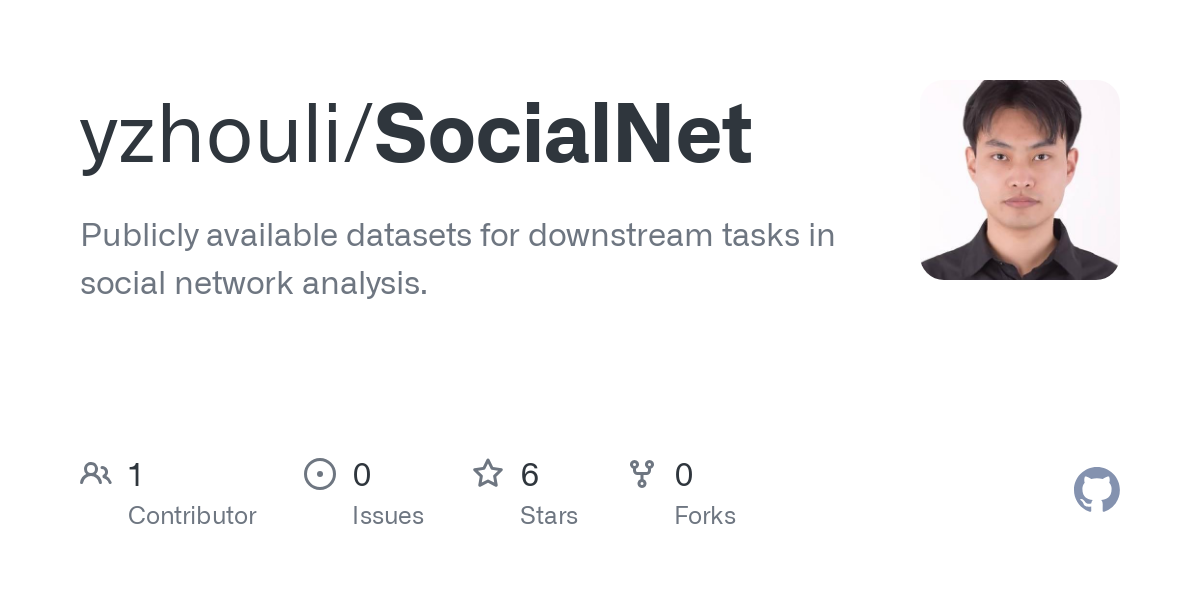The image size is (1200, 600).
Task: Click the Stars label
Action: tap(549, 516)
